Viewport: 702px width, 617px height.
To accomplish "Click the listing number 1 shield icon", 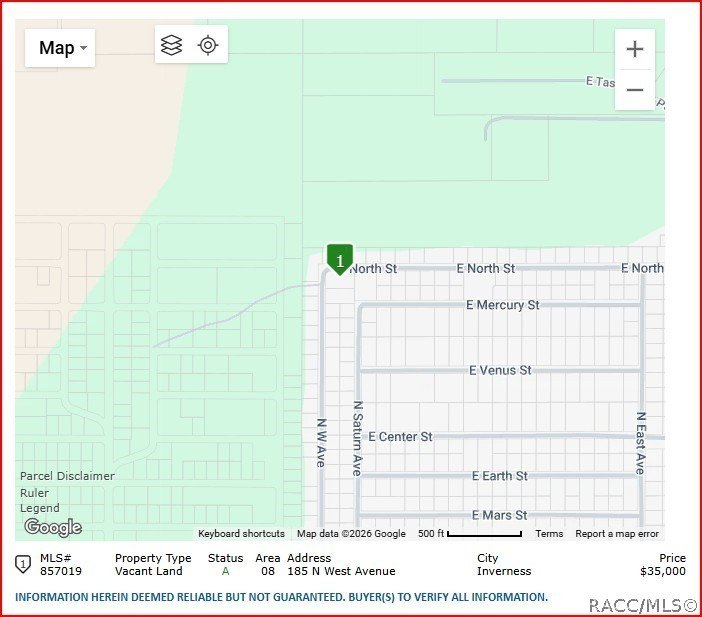I will [23, 564].
